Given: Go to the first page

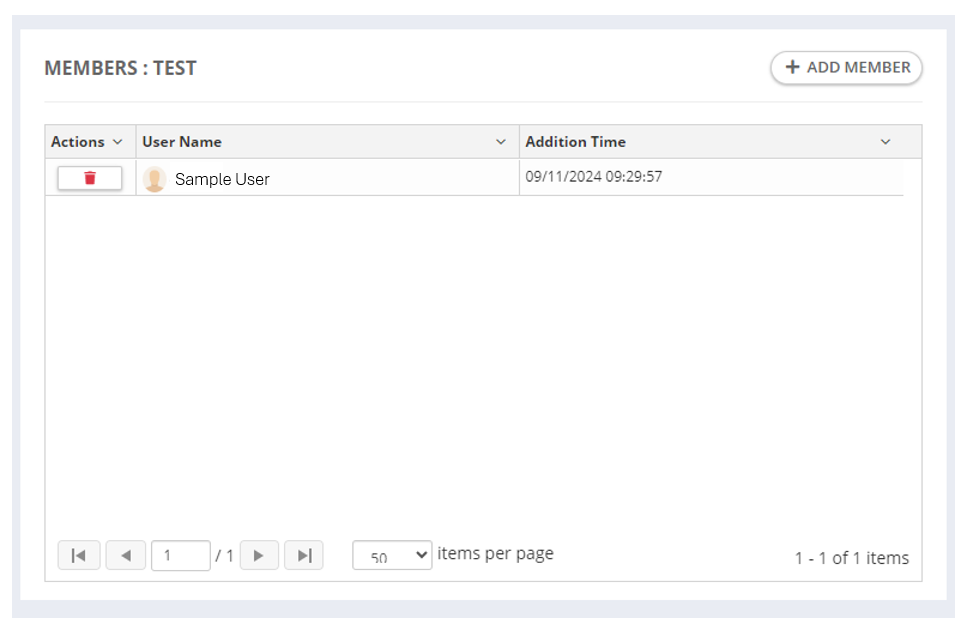Looking at the screenshot, I should point(79,555).
